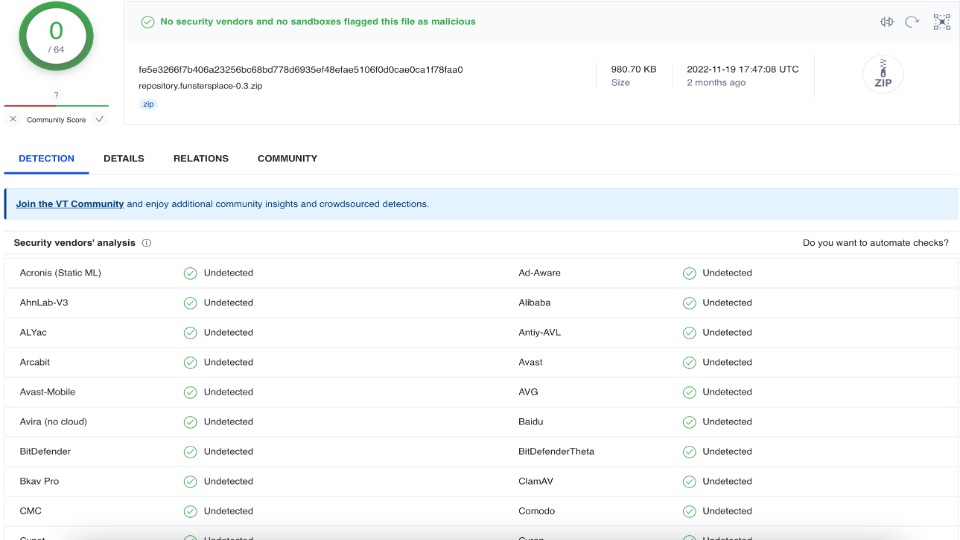This screenshot has height=540, width=960.
Task: Select the file hash text
Action: coord(301,70)
